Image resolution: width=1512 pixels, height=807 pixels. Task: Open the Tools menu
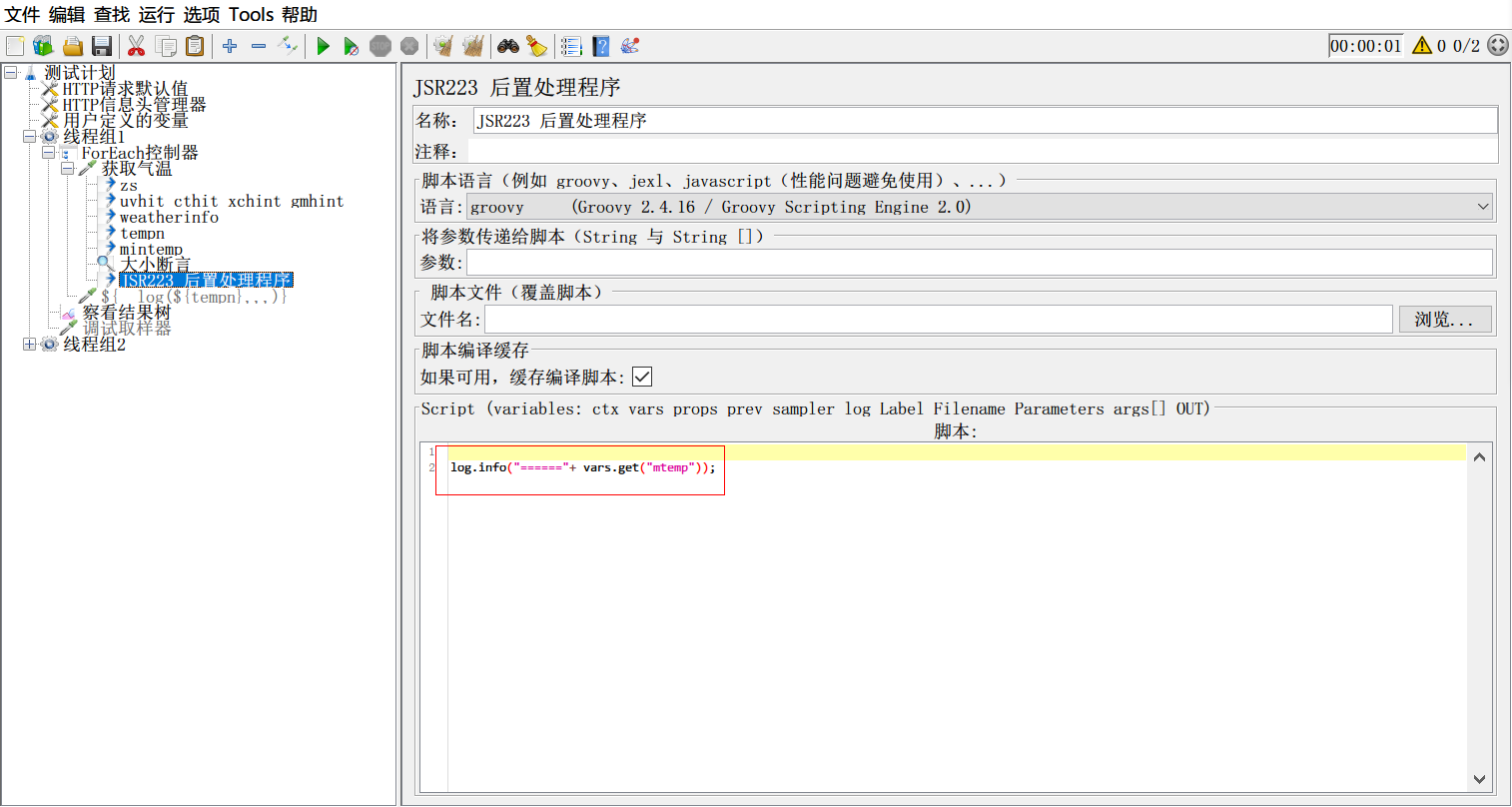[x=251, y=14]
